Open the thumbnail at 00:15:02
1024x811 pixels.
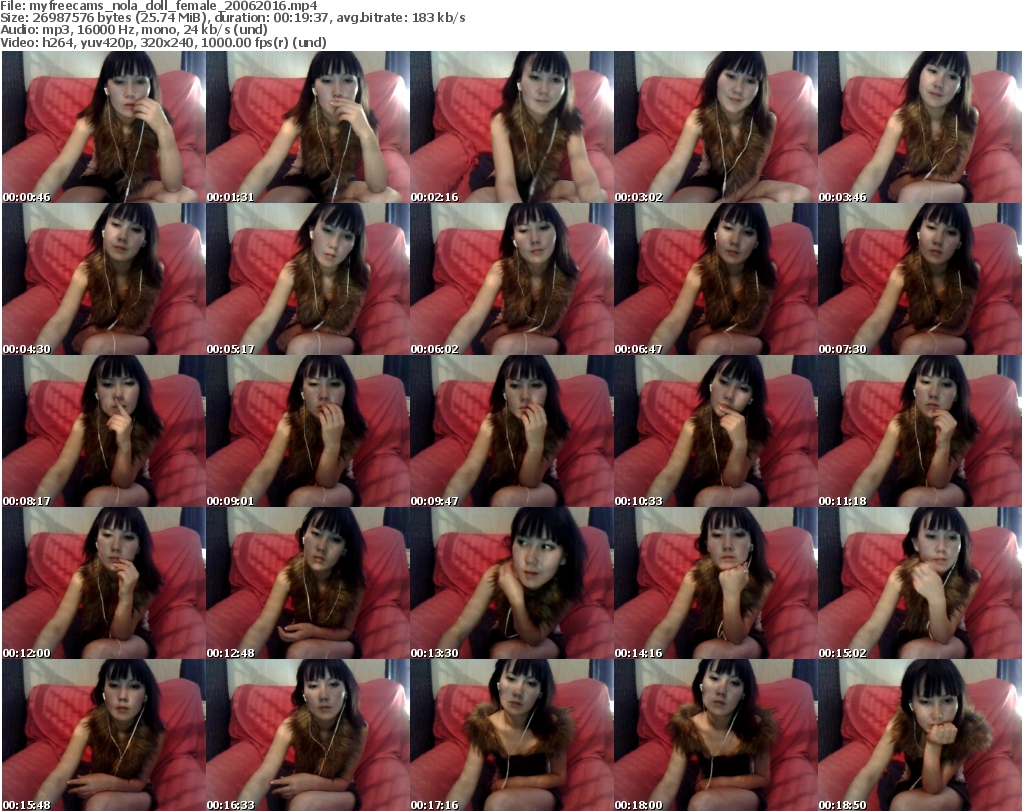(x=920, y=583)
